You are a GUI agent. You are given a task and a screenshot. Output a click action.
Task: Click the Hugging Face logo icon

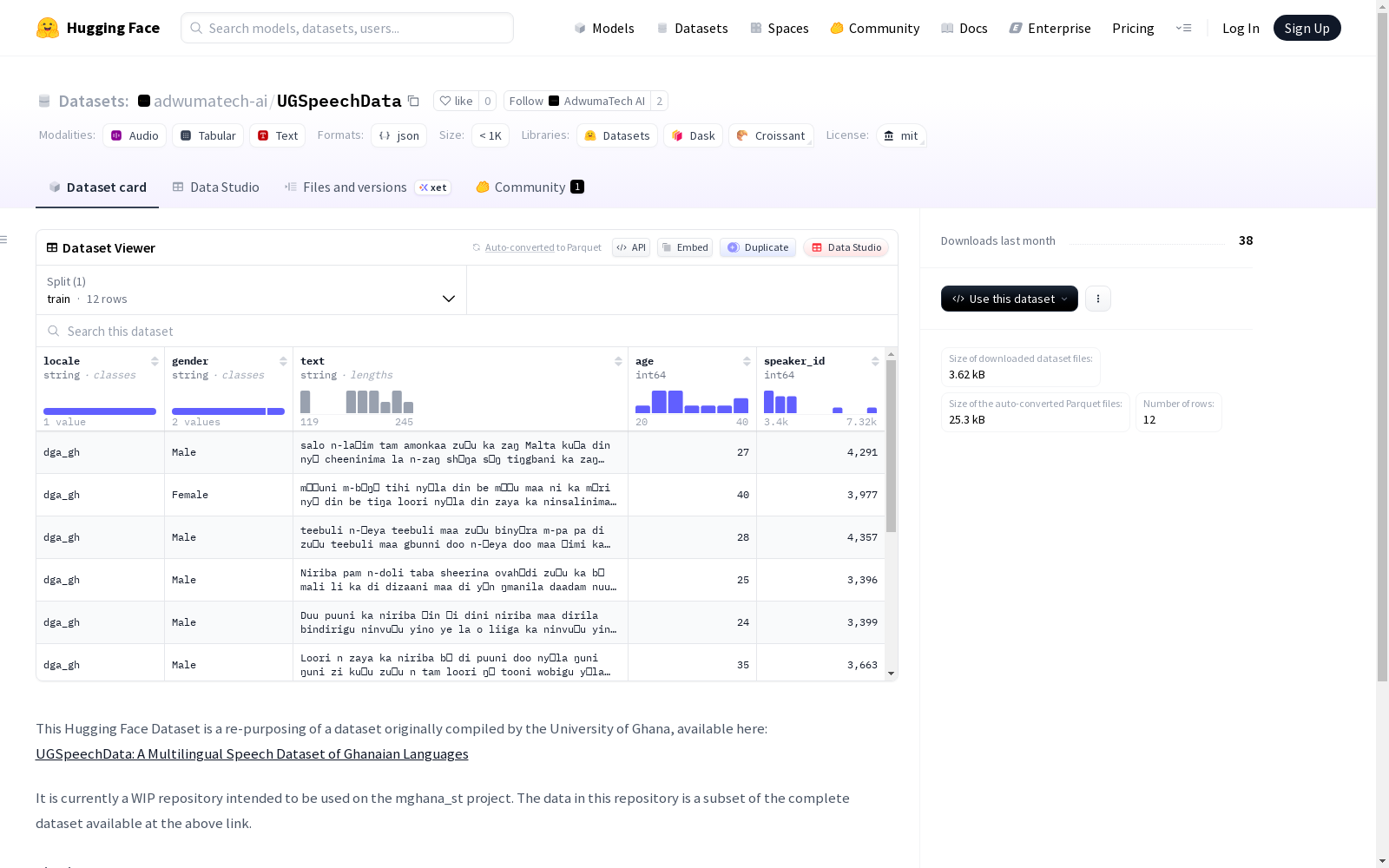[x=48, y=28]
